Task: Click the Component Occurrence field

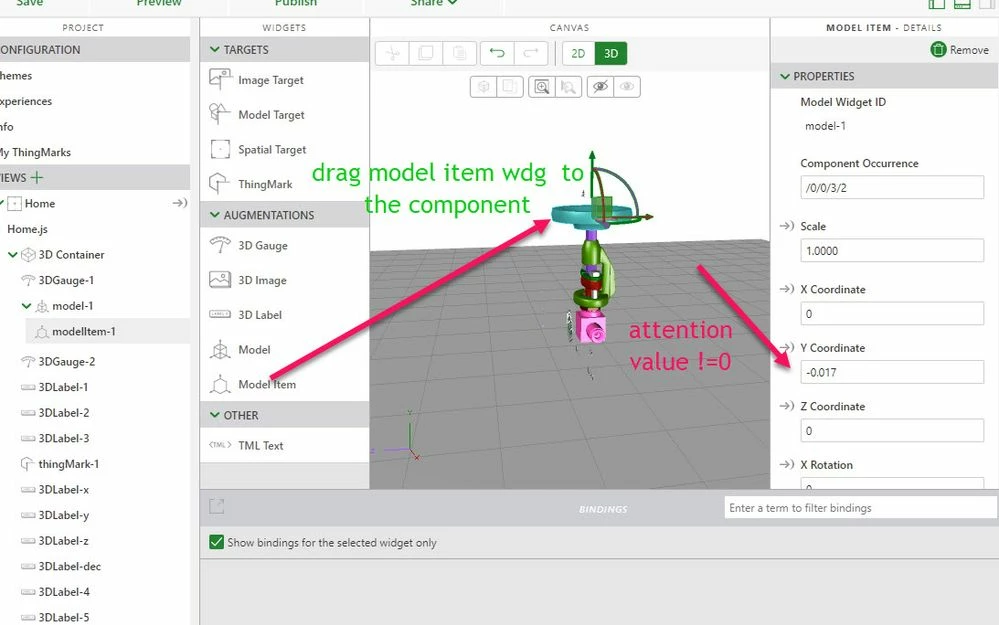Action: [x=892, y=188]
